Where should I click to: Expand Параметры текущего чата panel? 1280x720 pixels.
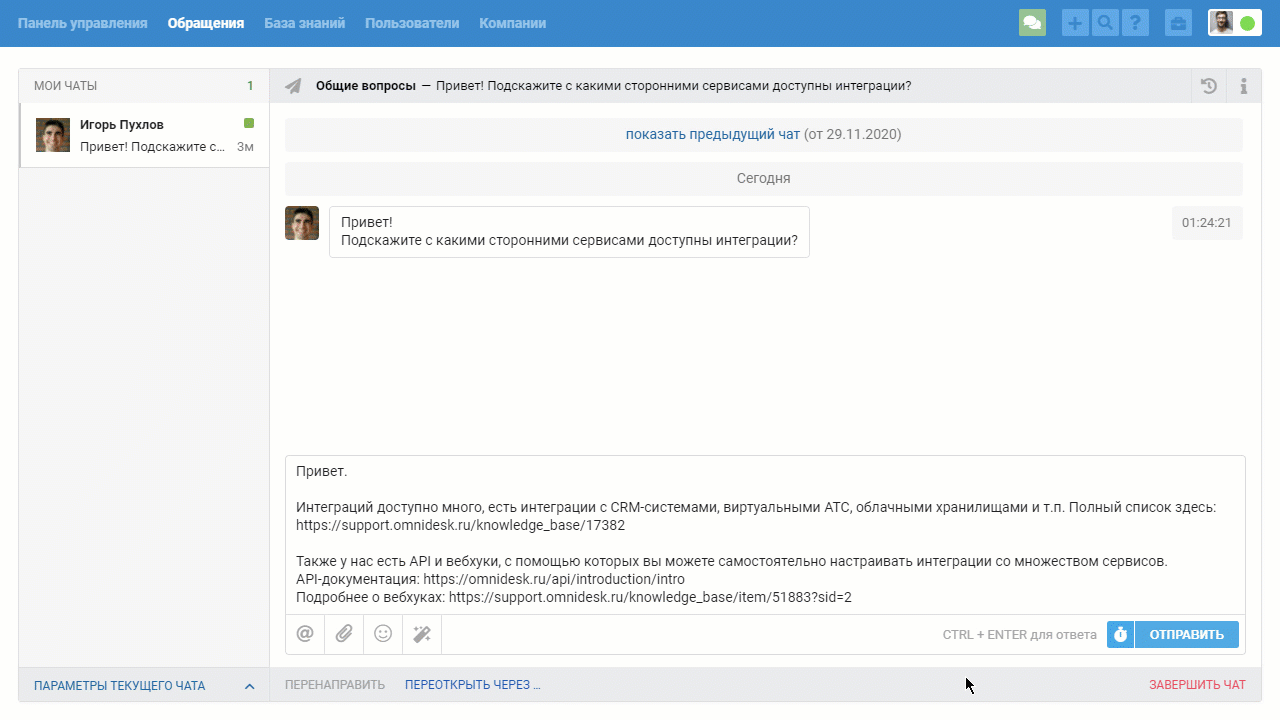[x=144, y=686]
